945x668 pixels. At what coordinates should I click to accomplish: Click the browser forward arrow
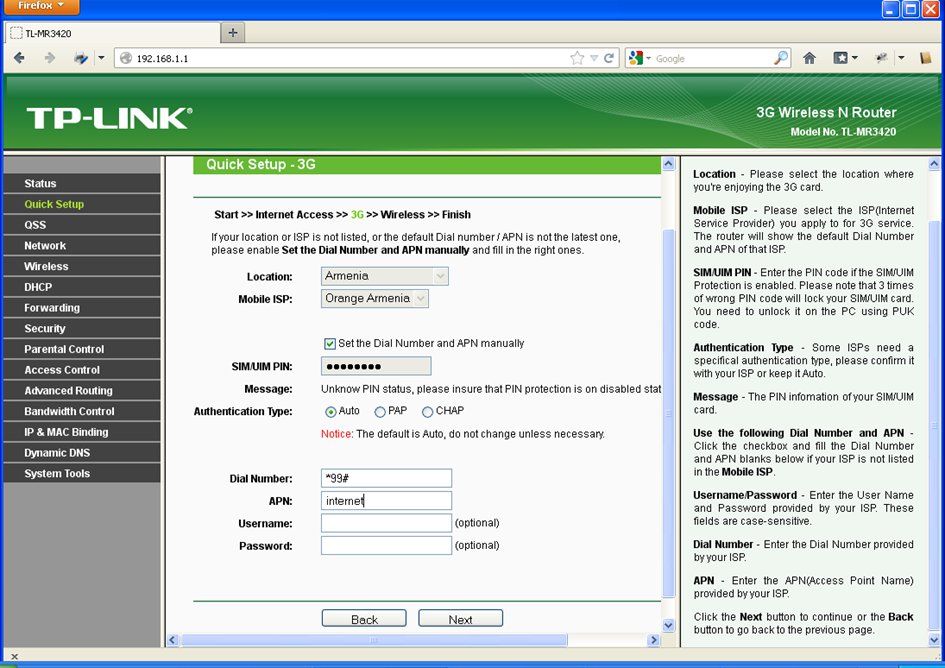click(49, 58)
